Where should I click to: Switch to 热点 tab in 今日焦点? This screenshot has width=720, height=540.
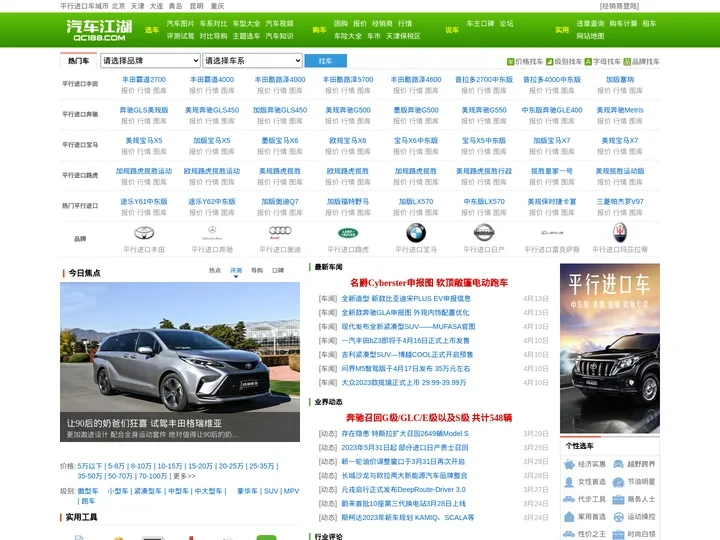point(215,270)
